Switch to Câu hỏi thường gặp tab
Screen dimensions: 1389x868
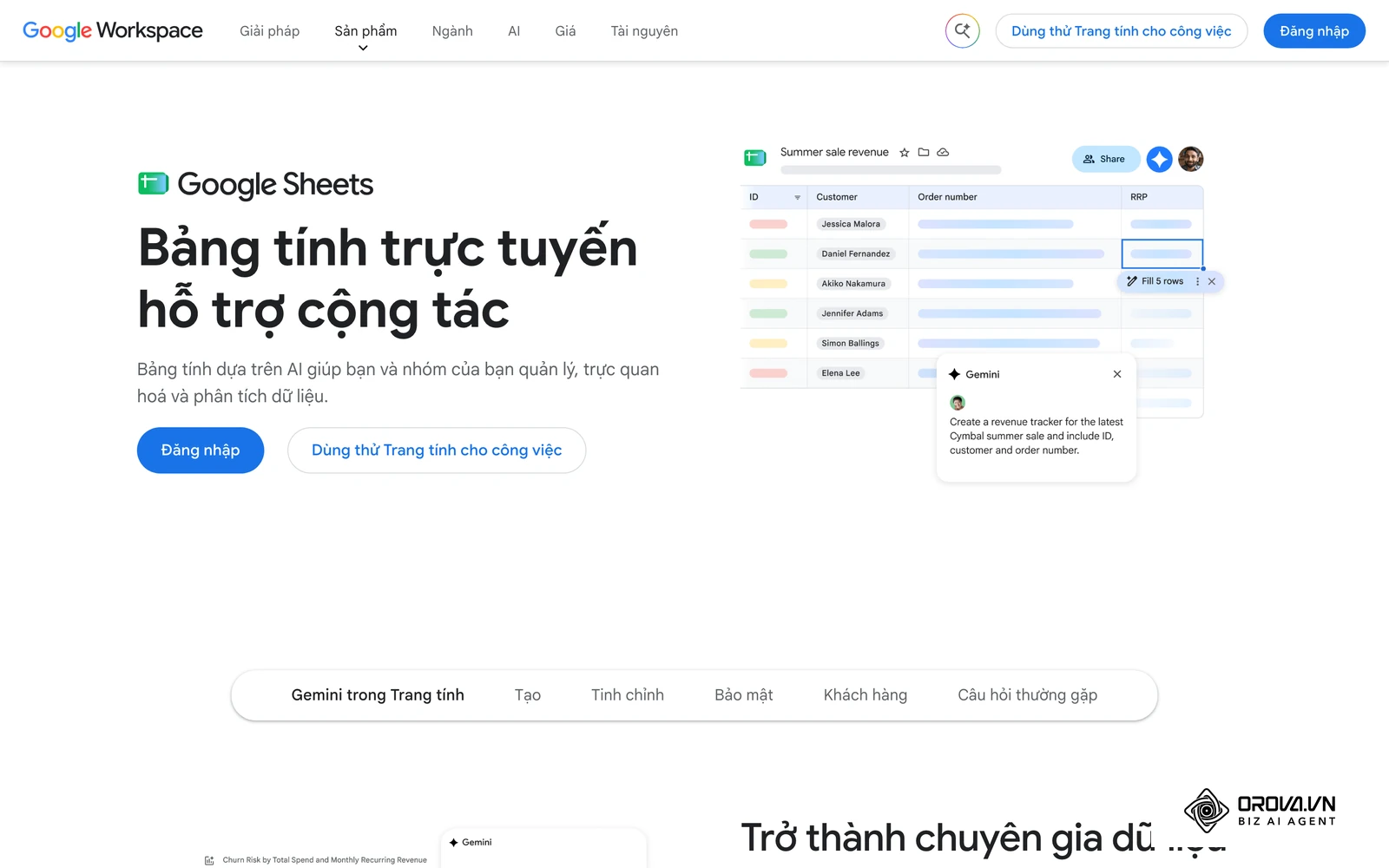point(1028,695)
